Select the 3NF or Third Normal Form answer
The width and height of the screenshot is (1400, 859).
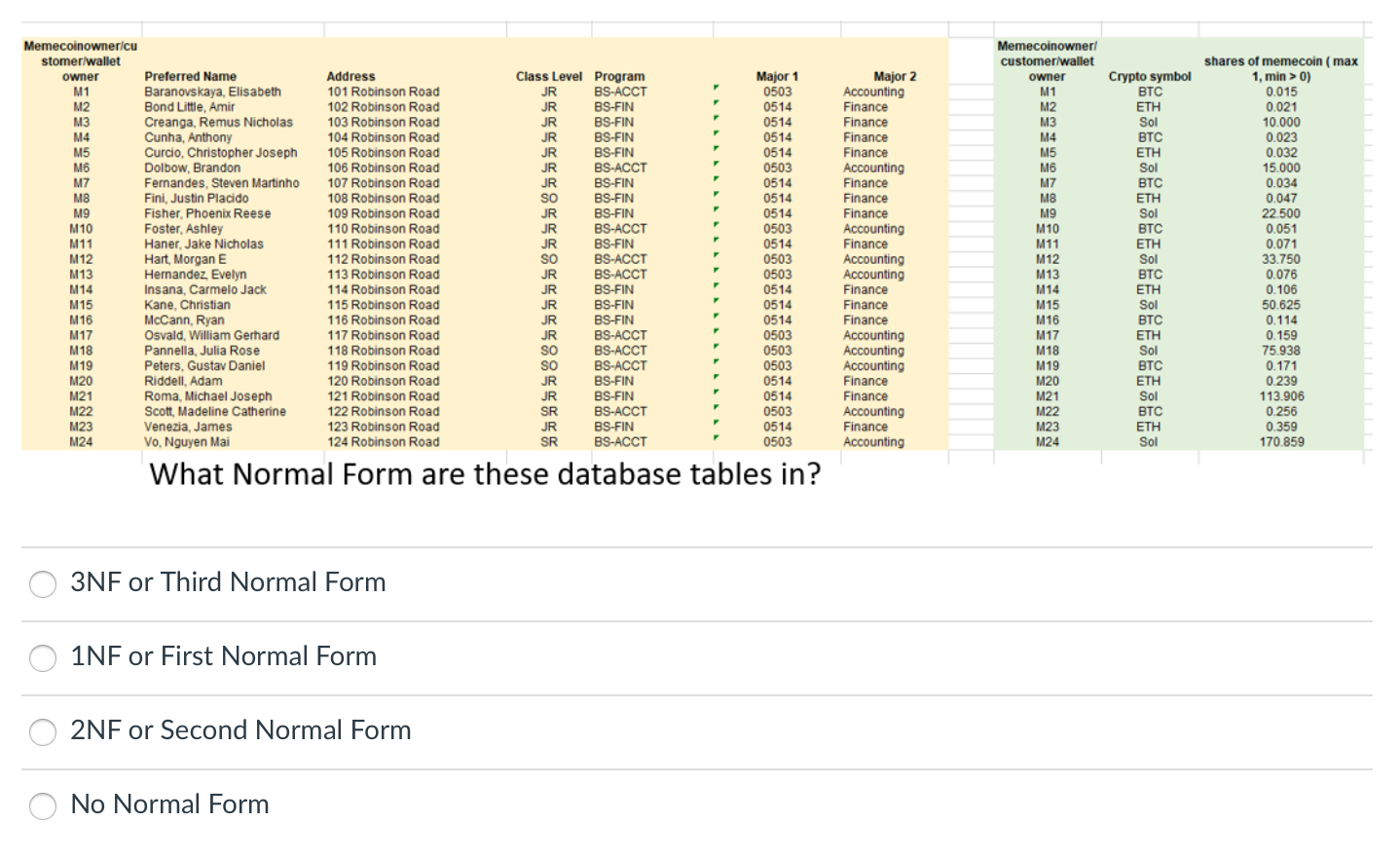[43, 584]
